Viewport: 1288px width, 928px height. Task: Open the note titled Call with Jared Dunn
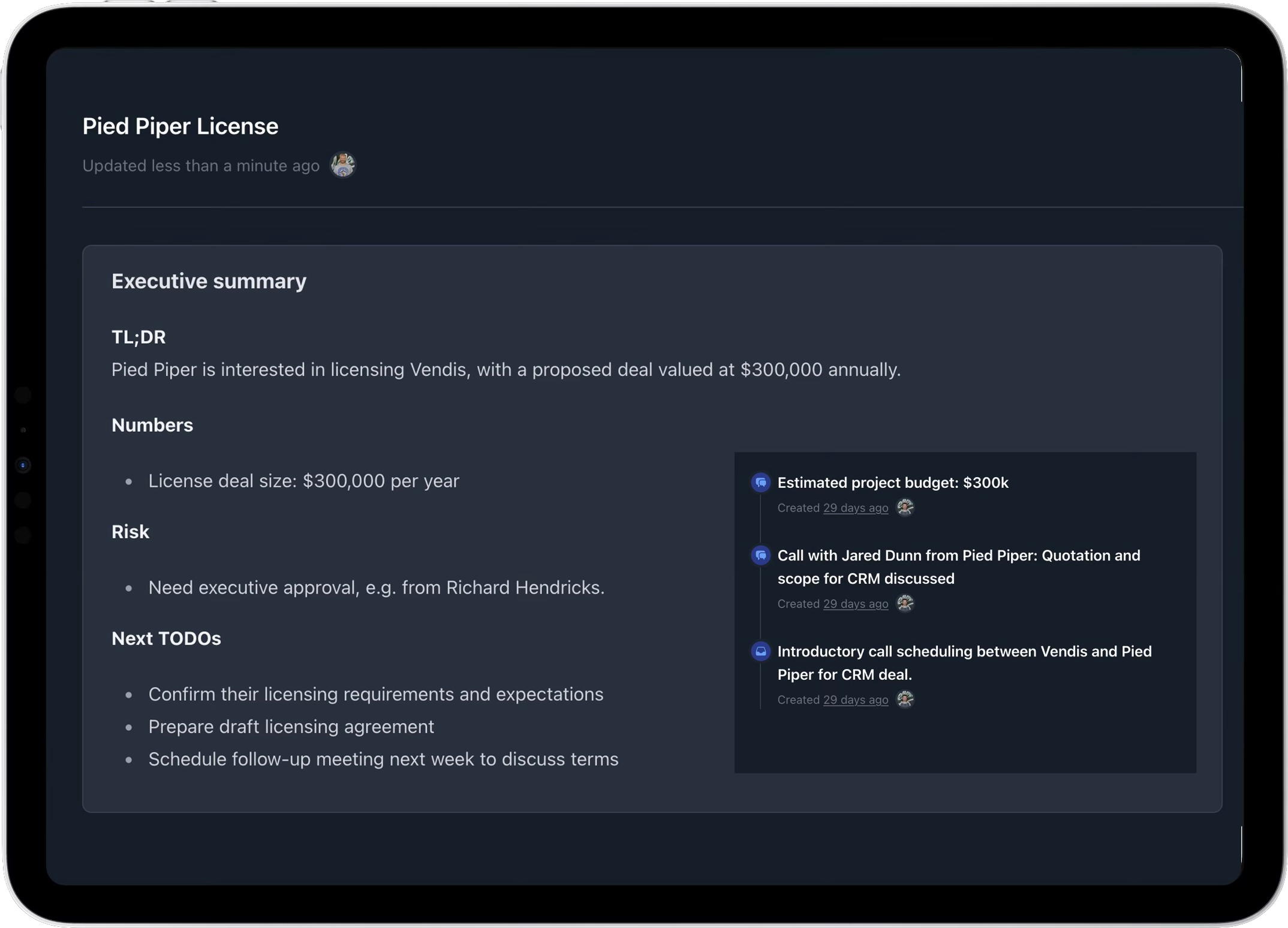pyautogui.click(x=958, y=567)
